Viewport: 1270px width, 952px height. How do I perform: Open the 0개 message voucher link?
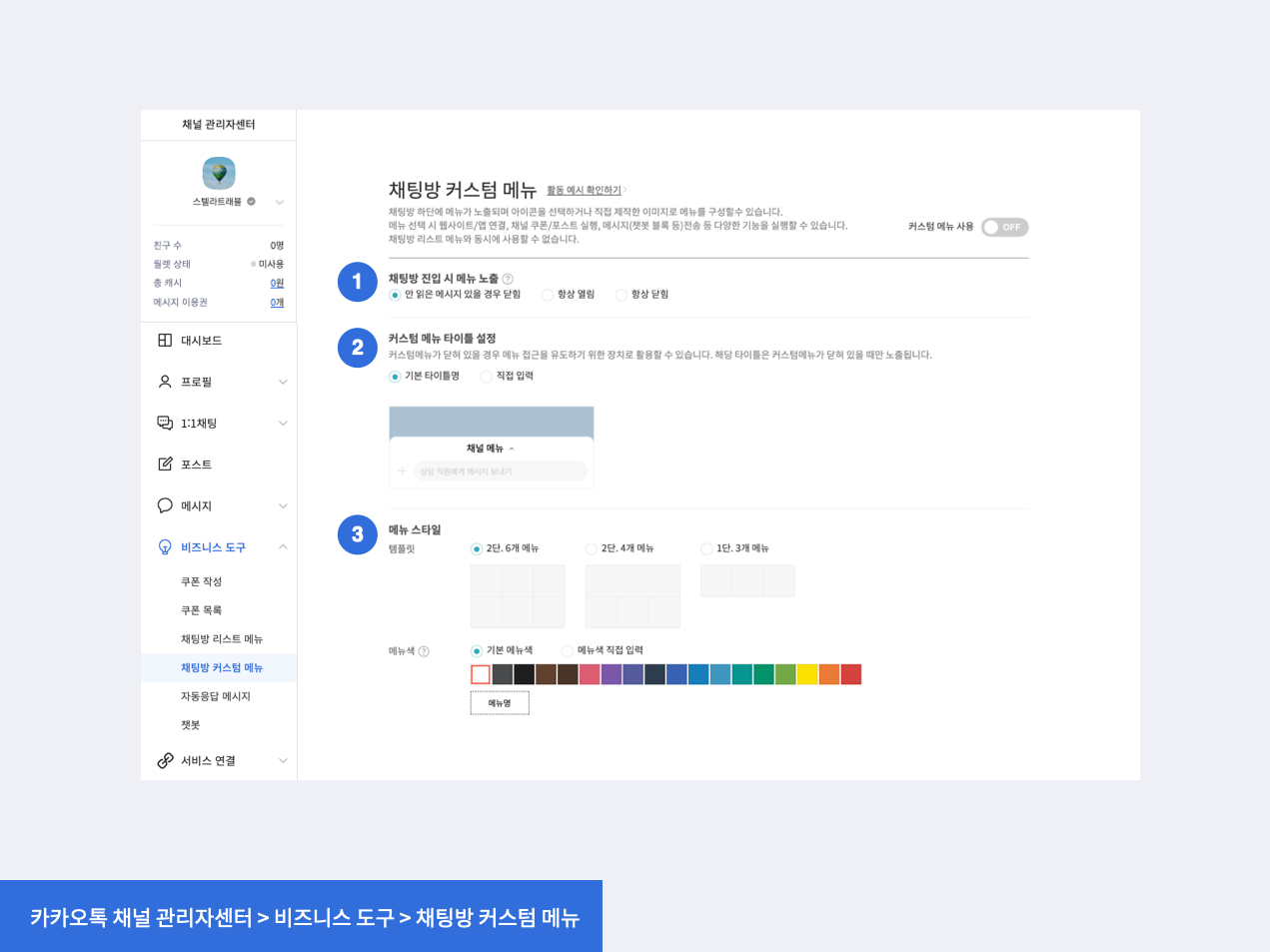[x=277, y=303]
